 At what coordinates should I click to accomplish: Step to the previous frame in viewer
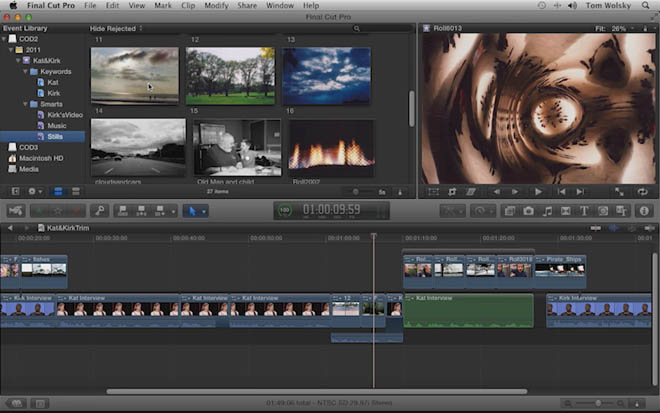coord(497,192)
